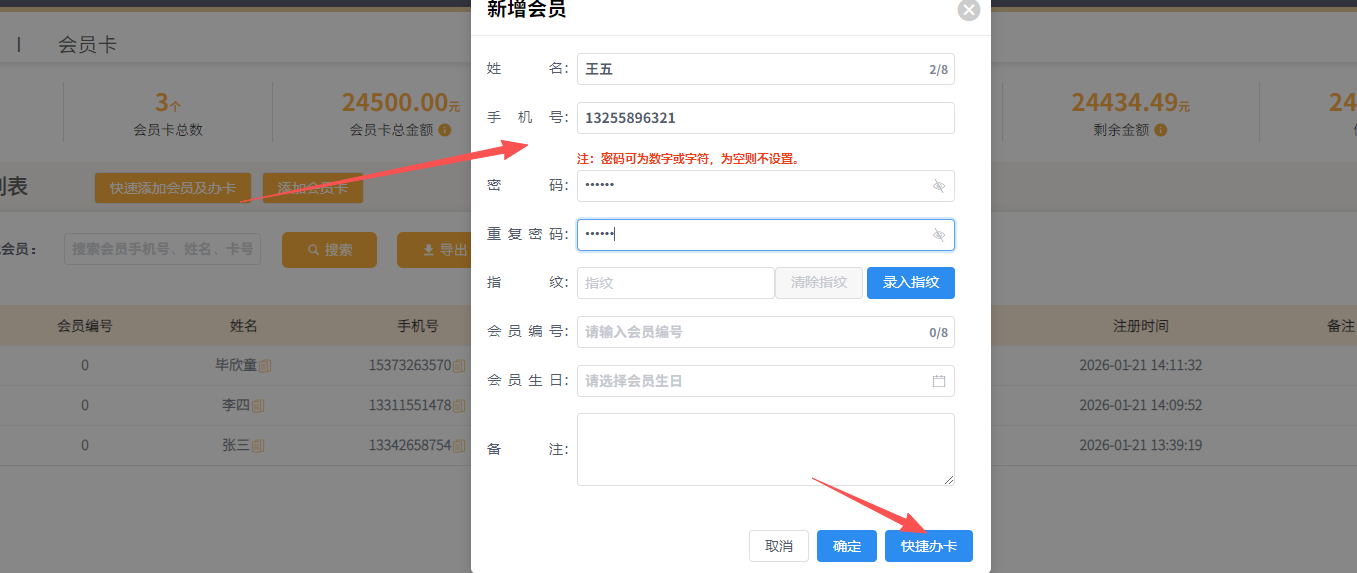The image size is (1357, 573).
Task: Click the red password note text
Action: [688, 159]
